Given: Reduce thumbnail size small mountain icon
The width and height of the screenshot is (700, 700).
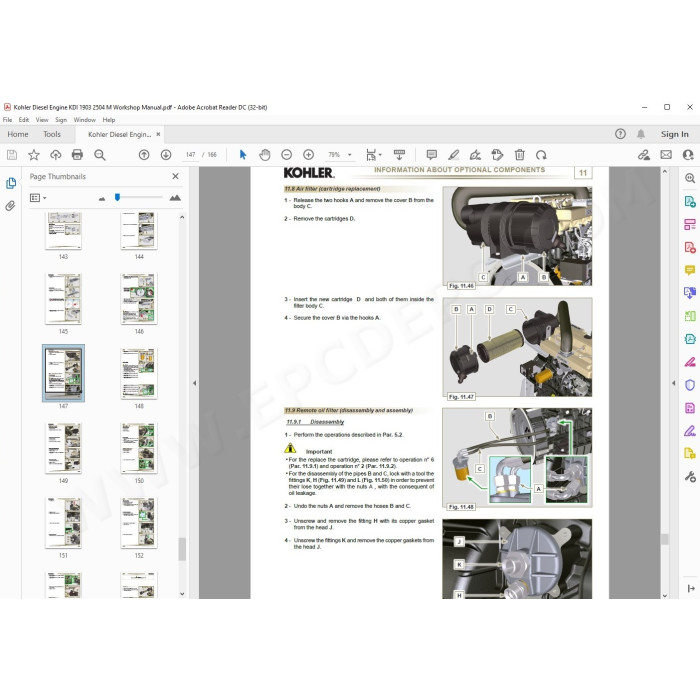Looking at the screenshot, I should click(x=102, y=198).
